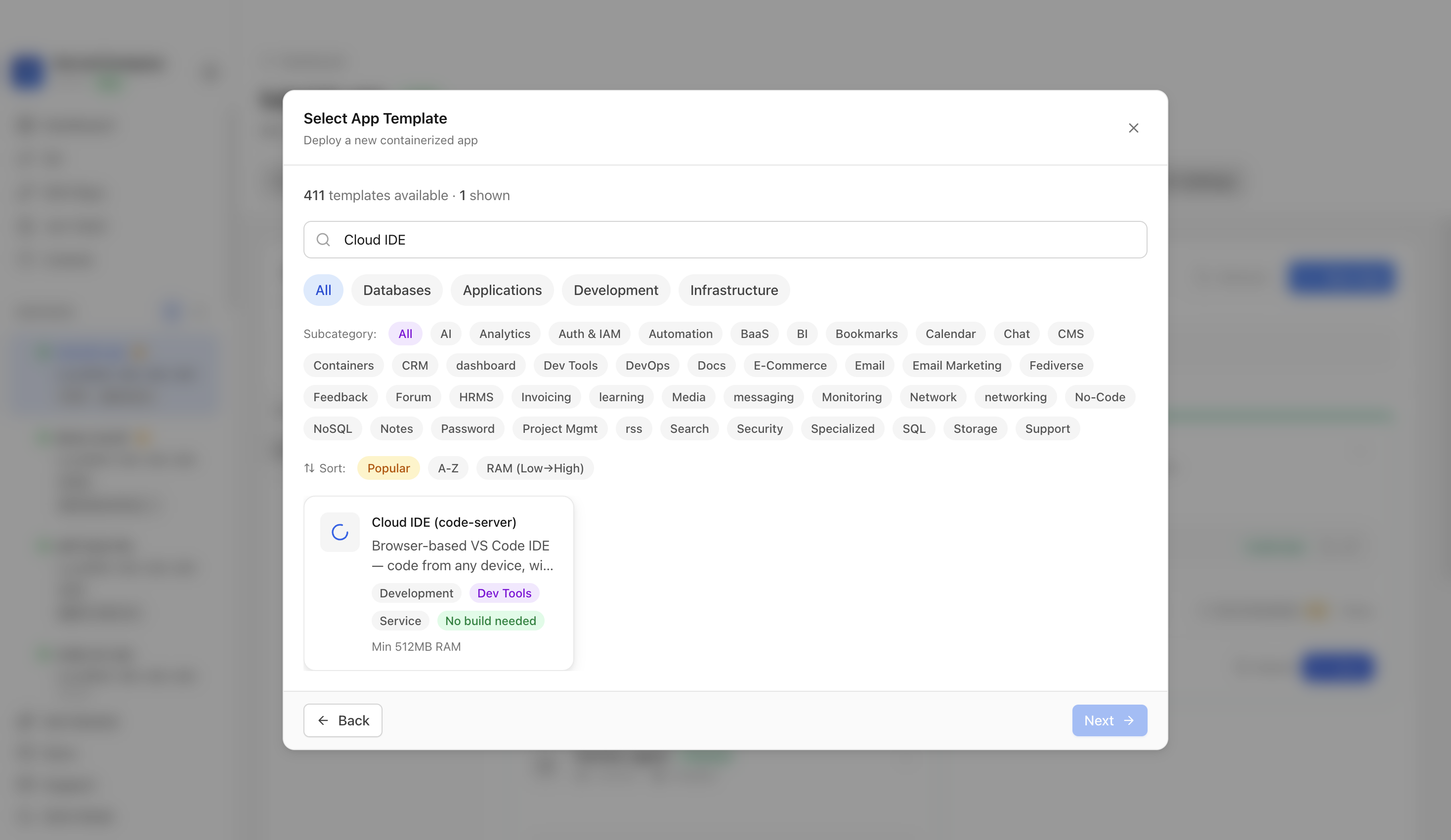The width and height of the screenshot is (1451, 840).
Task: Filter by Support subcategory
Action: click(1047, 429)
